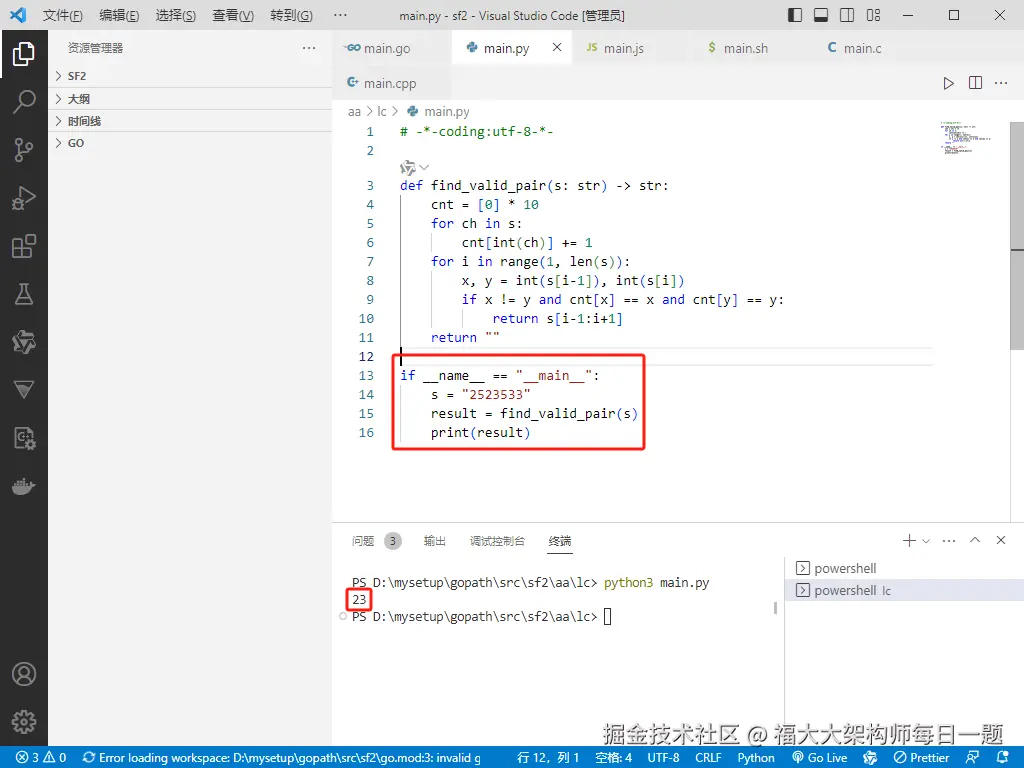Screen dimensions: 1024x768
Task: Click Prettier status bar item
Action: tap(921, 758)
